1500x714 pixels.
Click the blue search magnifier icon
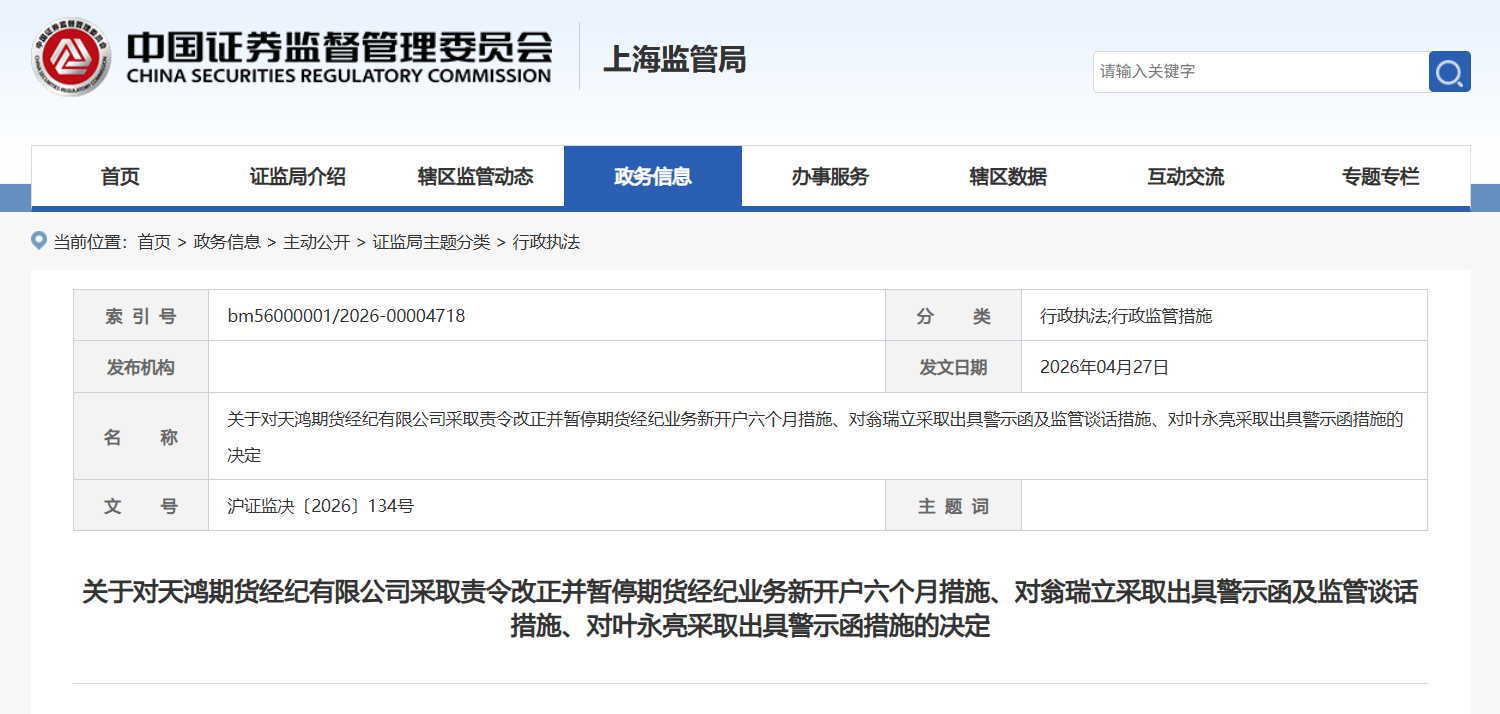pyautogui.click(x=1449, y=72)
